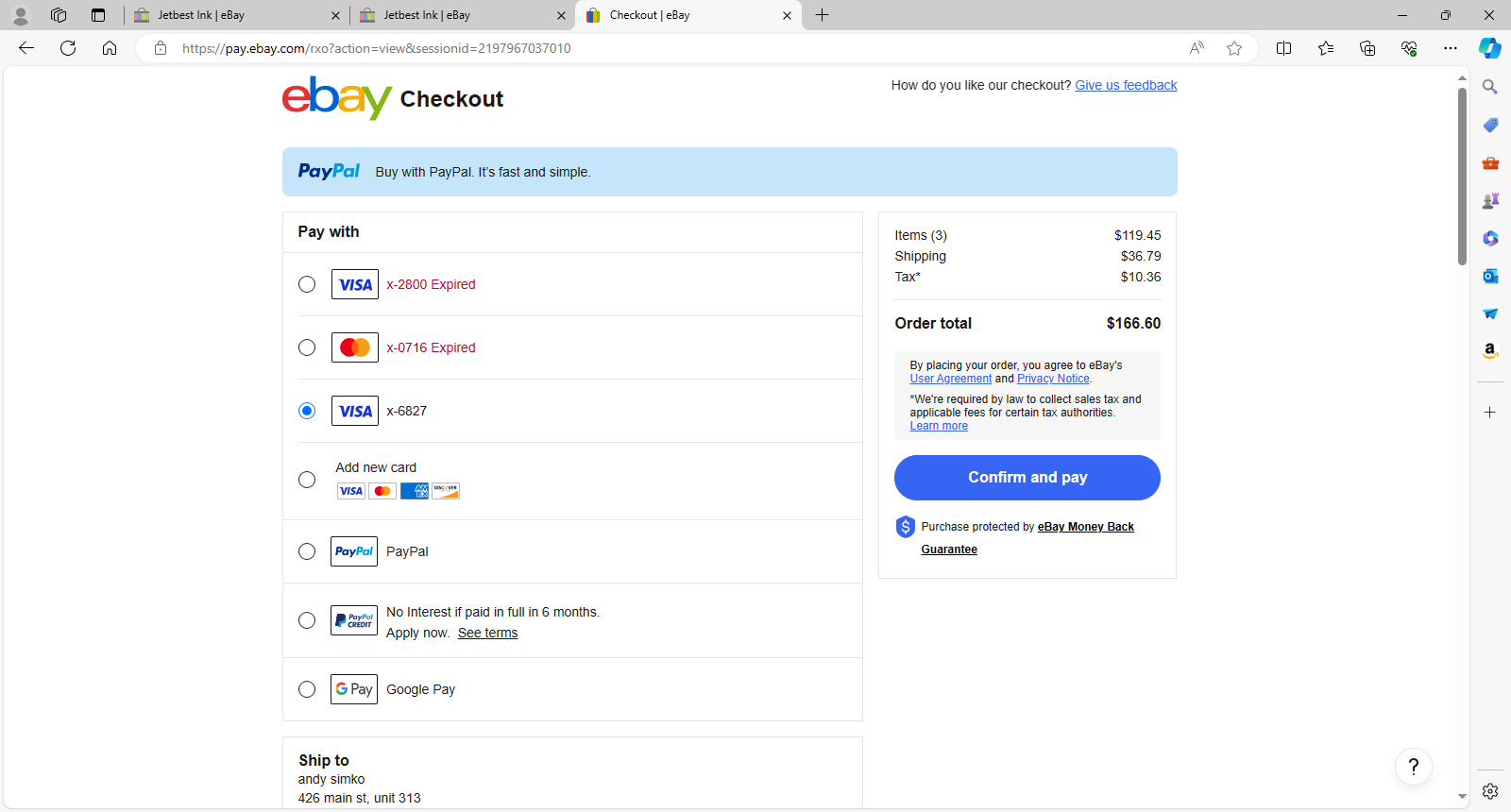Select the PayPal Credit radio button
Screen dimensions: 1511x812
[x=307, y=620]
